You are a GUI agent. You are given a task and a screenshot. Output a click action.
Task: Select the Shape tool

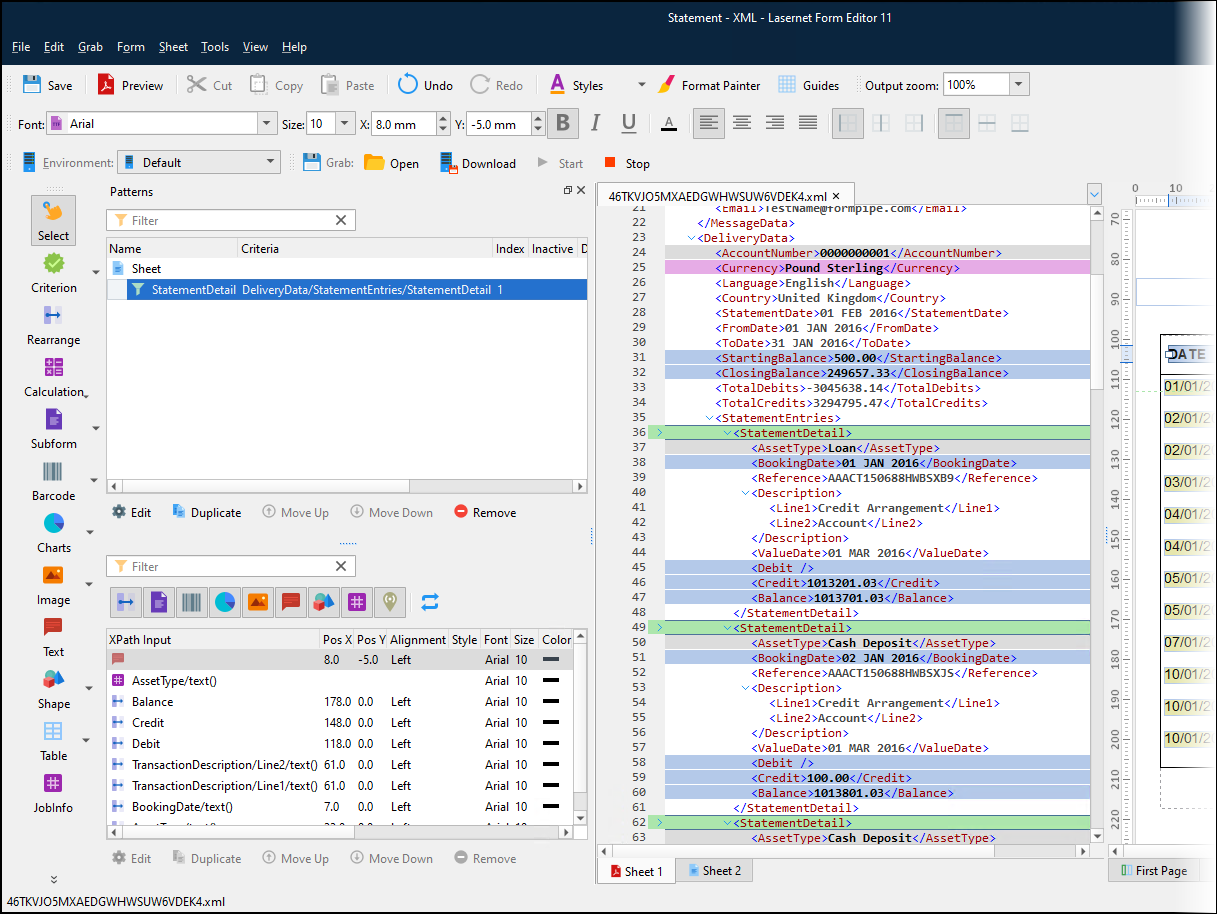pyautogui.click(x=53, y=688)
